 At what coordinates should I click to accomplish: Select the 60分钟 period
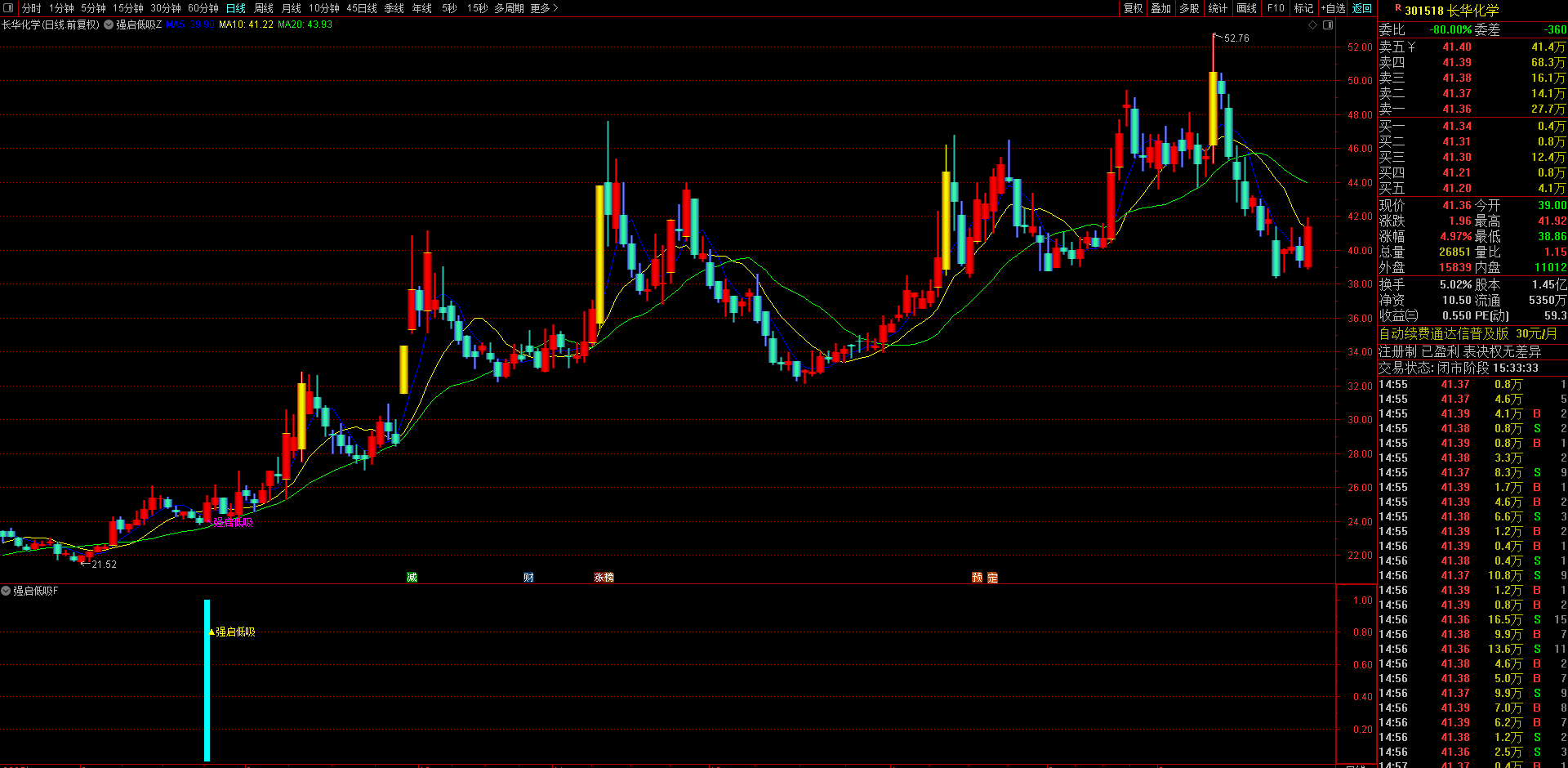(x=203, y=8)
